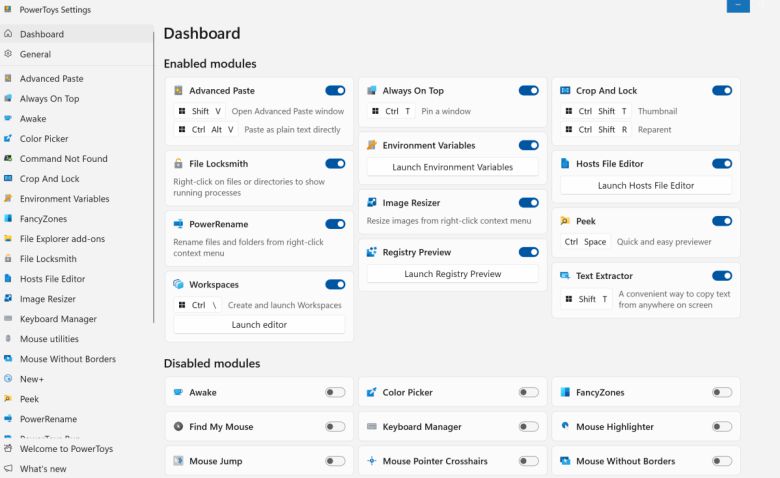
Task: Disable the Advanced Paste toggle
Action: (335, 91)
